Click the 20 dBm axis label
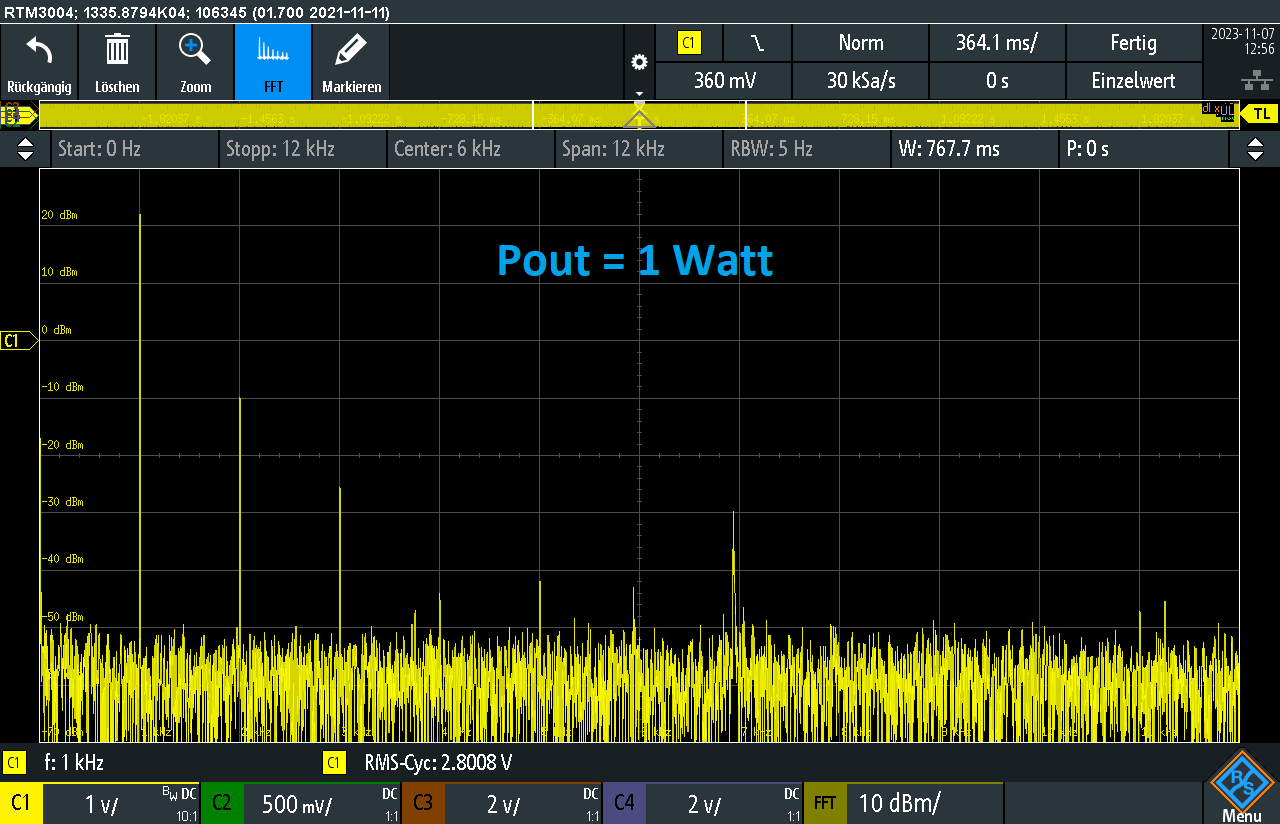Image resolution: width=1280 pixels, height=824 pixels. pyautogui.click(x=59, y=215)
